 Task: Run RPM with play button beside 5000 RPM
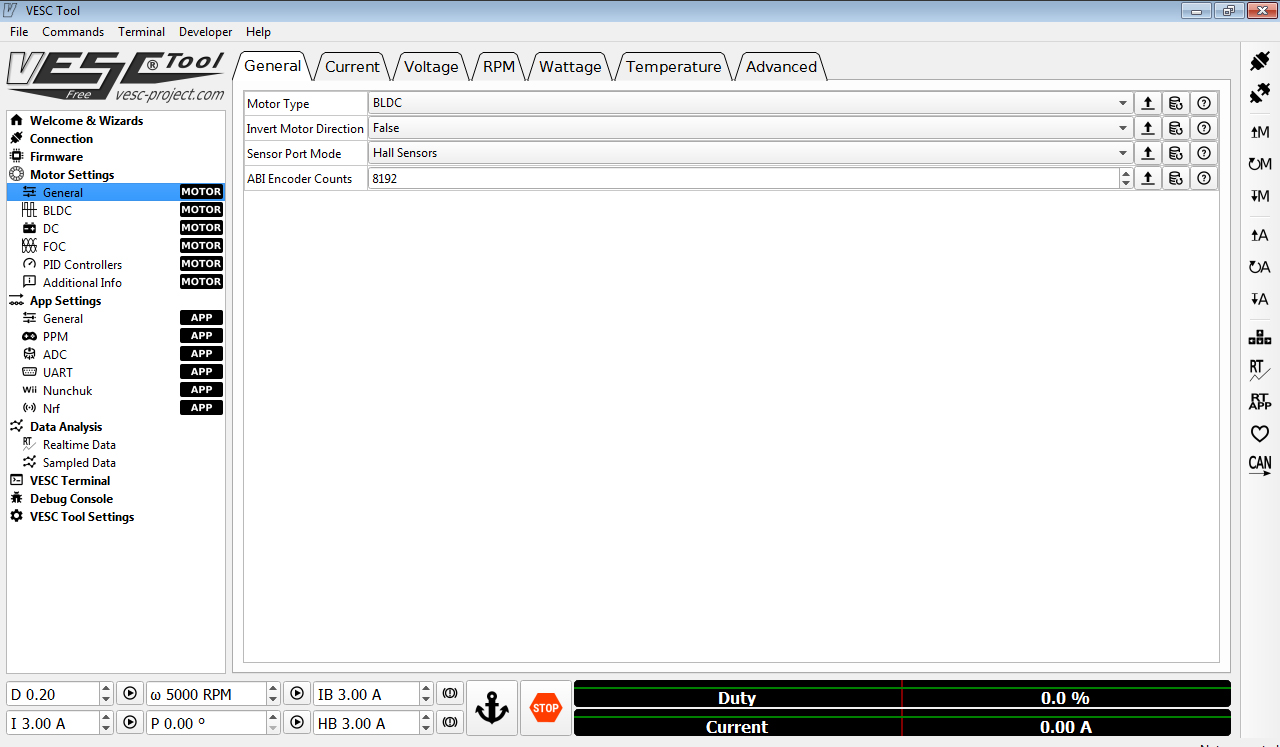coord(297,693)
